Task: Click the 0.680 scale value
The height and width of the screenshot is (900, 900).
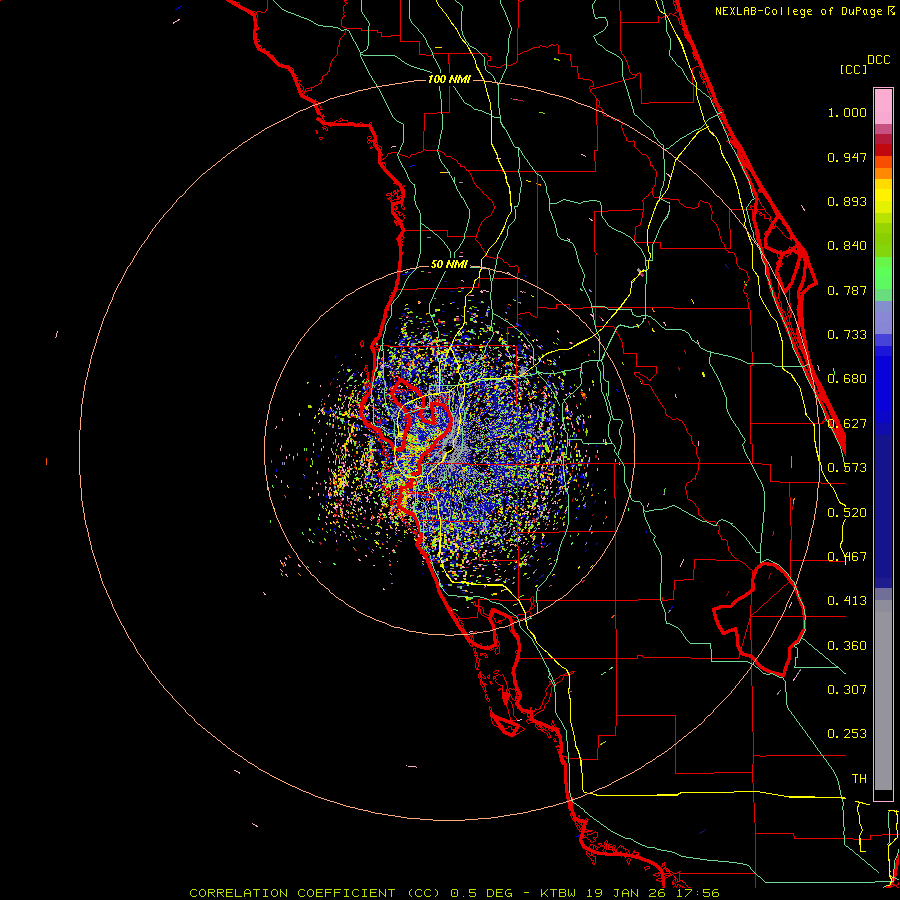Action: (x=847, y=379)
